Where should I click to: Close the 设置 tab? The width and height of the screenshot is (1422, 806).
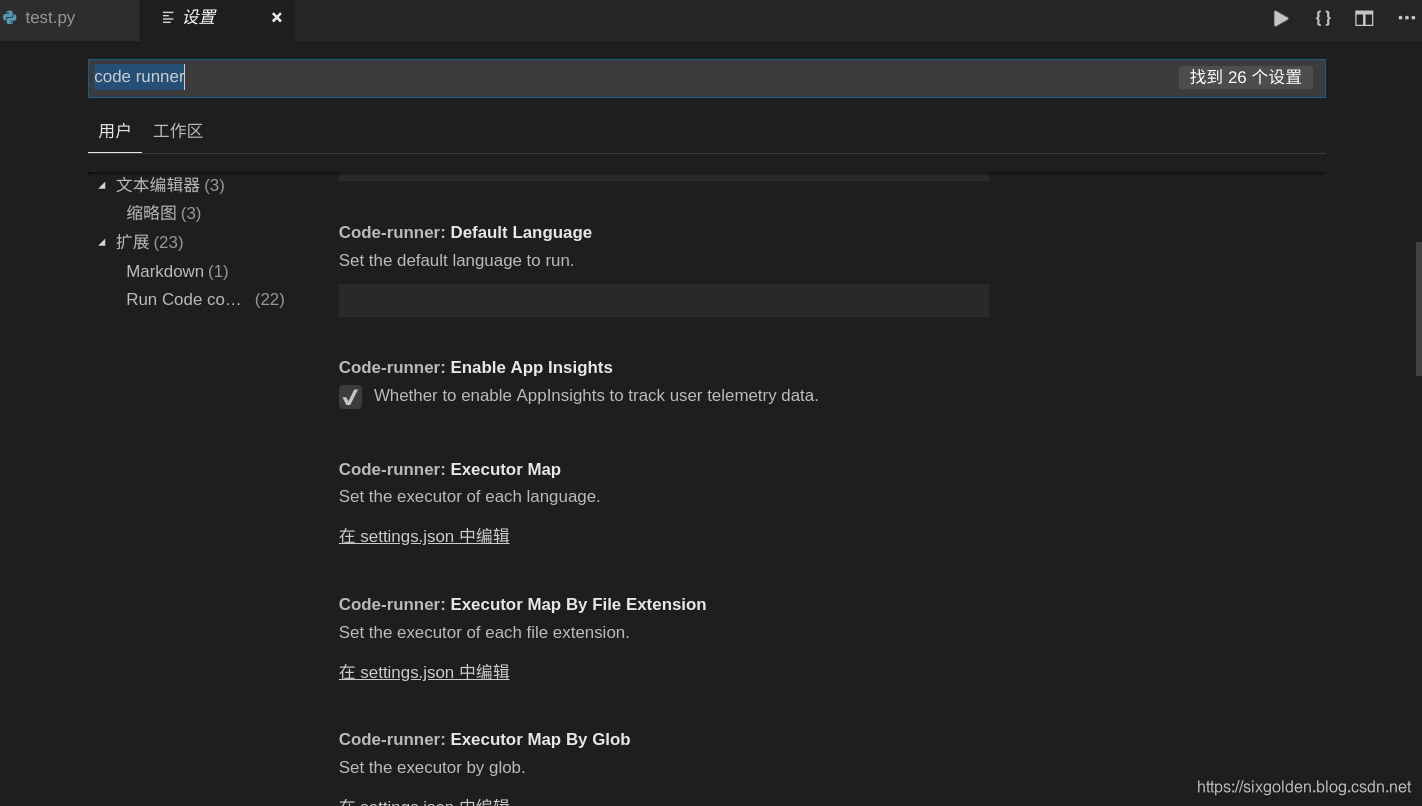click(x=277, y=17)
